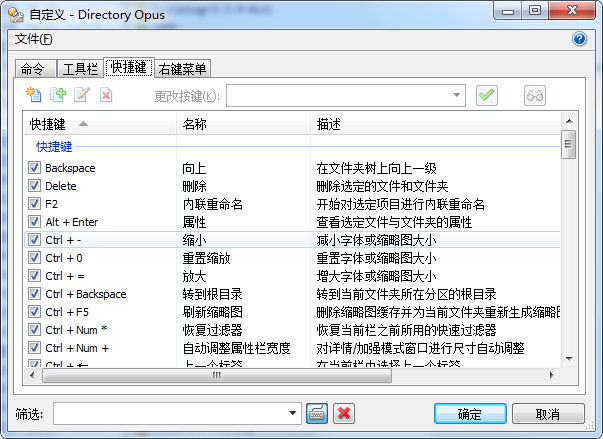Click the vertical scrollbar thumb
The width and height of the screenshot is (603, 439).
568,145
